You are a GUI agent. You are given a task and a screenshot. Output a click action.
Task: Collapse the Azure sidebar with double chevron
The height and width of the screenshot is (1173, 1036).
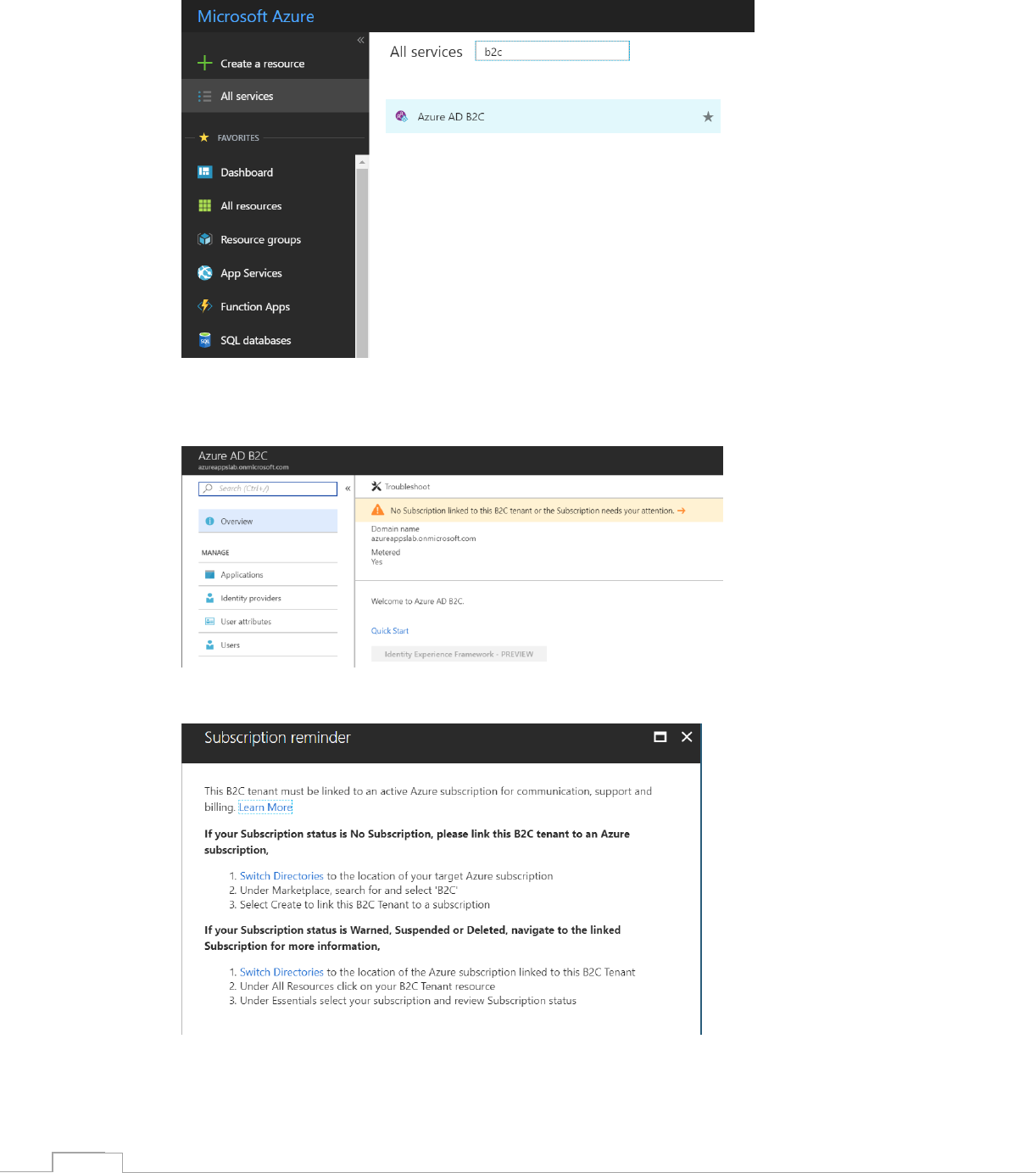pos(360,40)
